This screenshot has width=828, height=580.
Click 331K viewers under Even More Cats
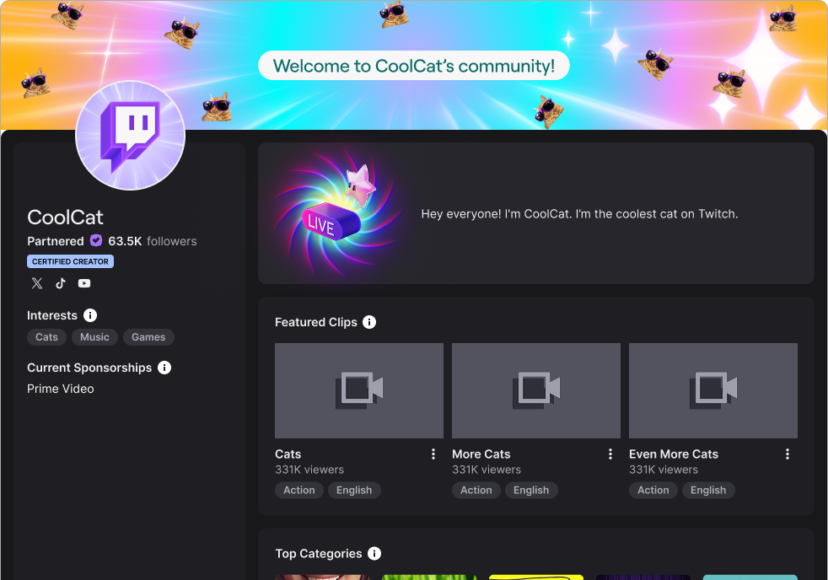point(663,469)
